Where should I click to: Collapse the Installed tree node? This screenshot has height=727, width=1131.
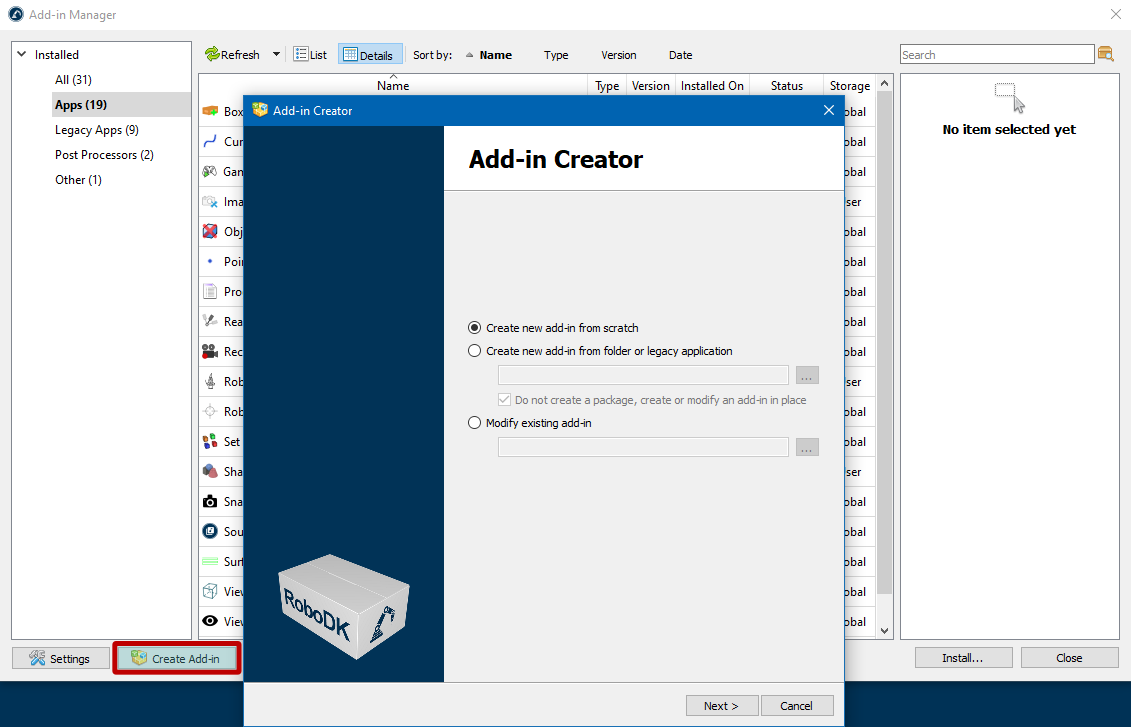click(x=22, y=55)
